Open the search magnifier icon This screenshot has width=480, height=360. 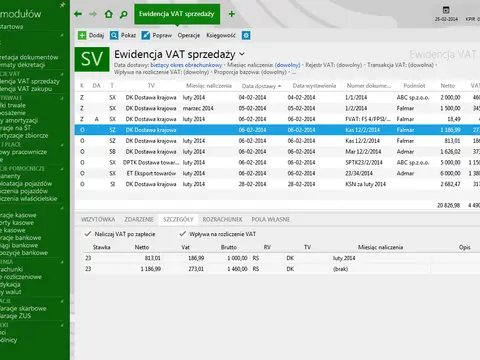124,14
